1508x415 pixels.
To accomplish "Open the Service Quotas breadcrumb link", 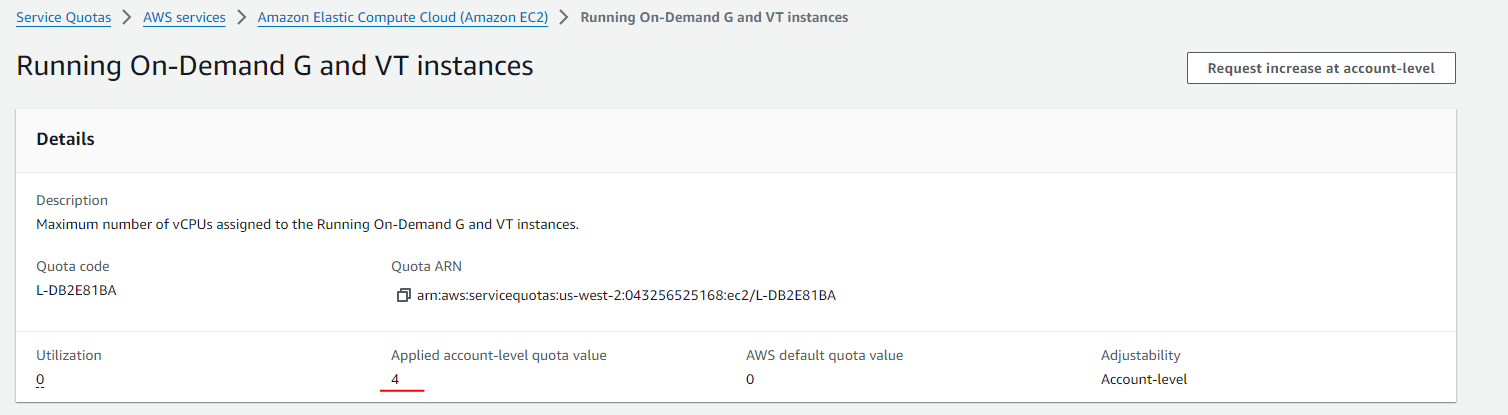I will click(x=64, y=17).
